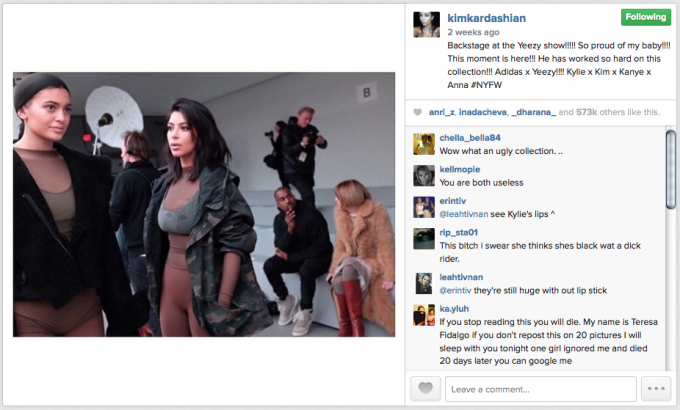Open erintiv's avatar thumbnail
The width and height of the screenshot is (680, 410).
click(424, 207)
